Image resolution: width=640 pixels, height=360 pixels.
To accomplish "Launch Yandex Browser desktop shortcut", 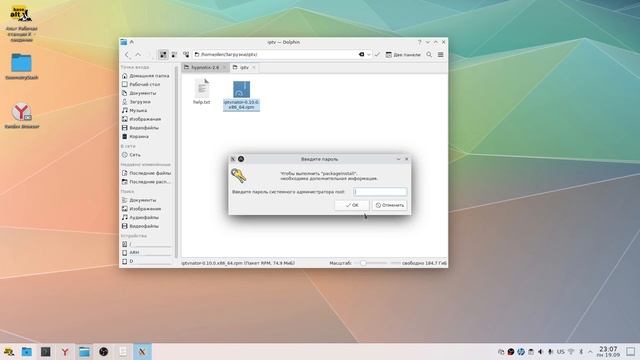I will tap(22, 116).
